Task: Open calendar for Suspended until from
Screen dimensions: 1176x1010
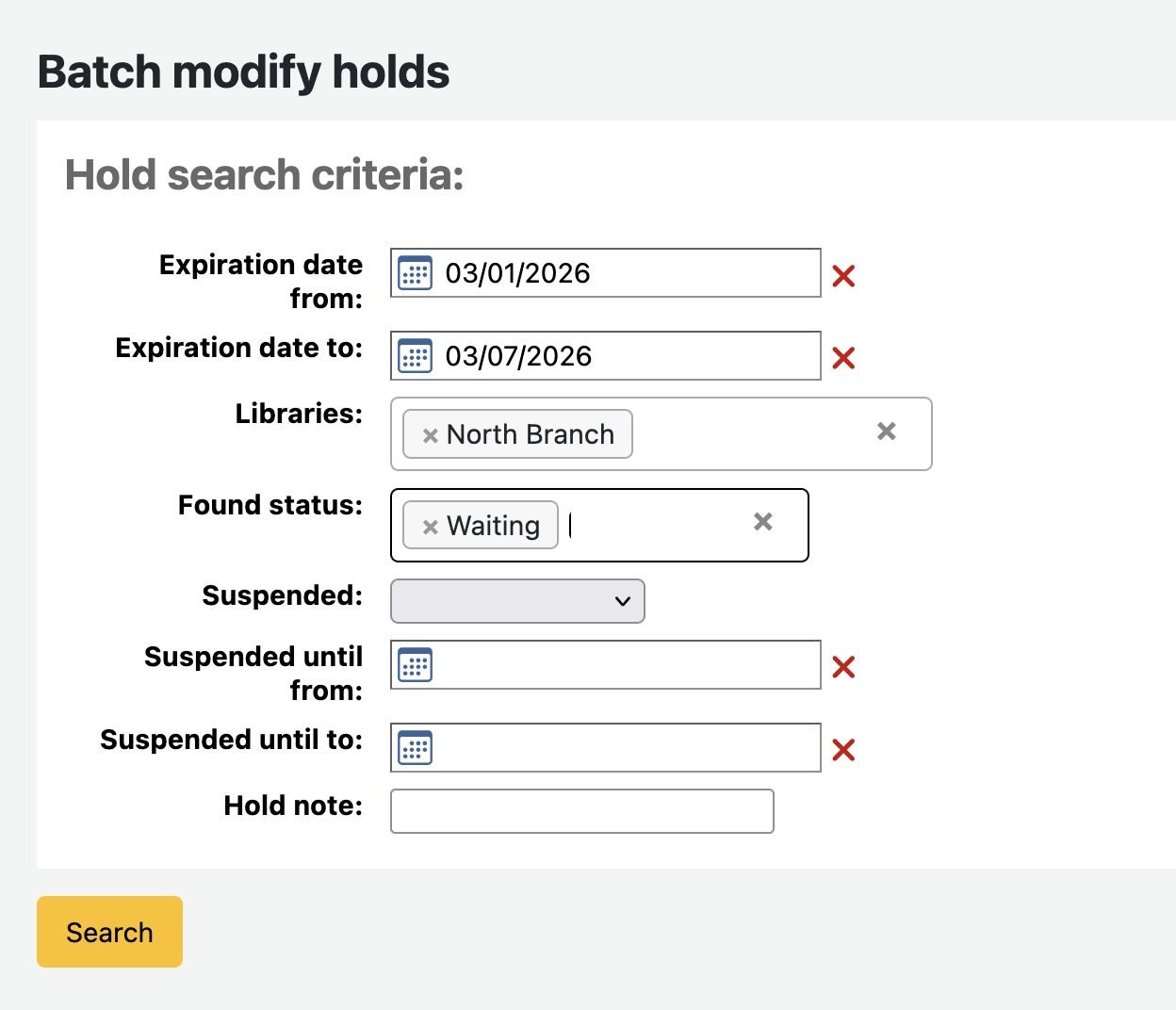Action: pyautogui.click(x=415, y=665)
